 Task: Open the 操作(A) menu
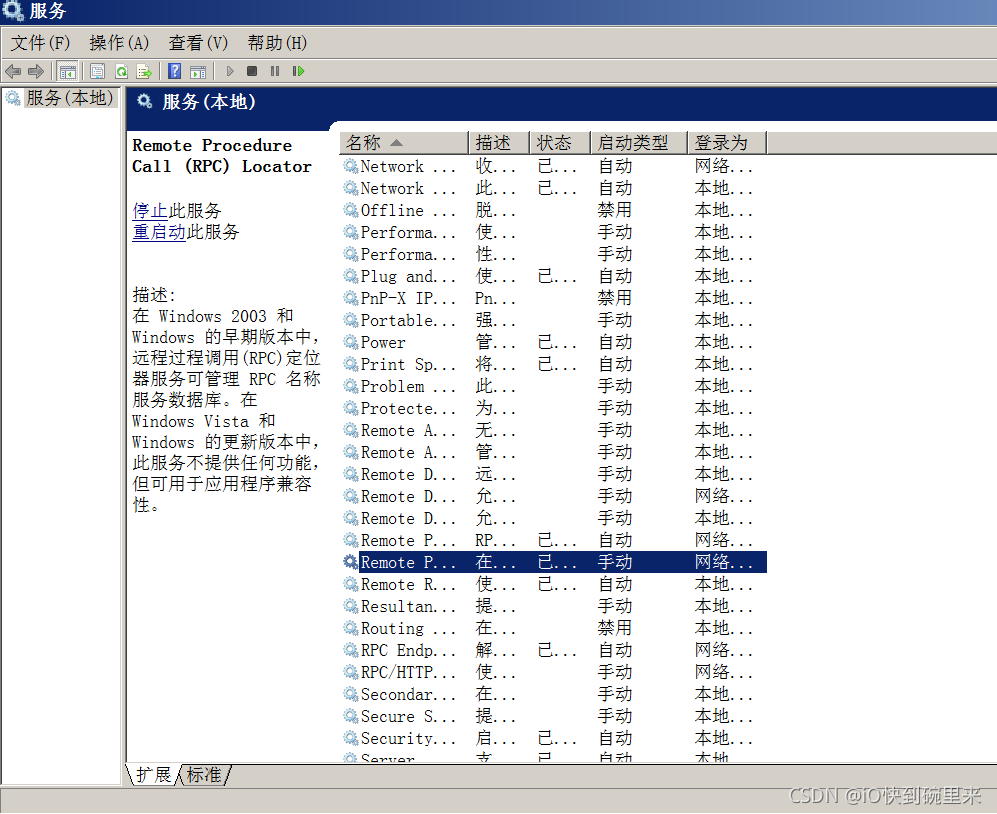tap(119, 43)
